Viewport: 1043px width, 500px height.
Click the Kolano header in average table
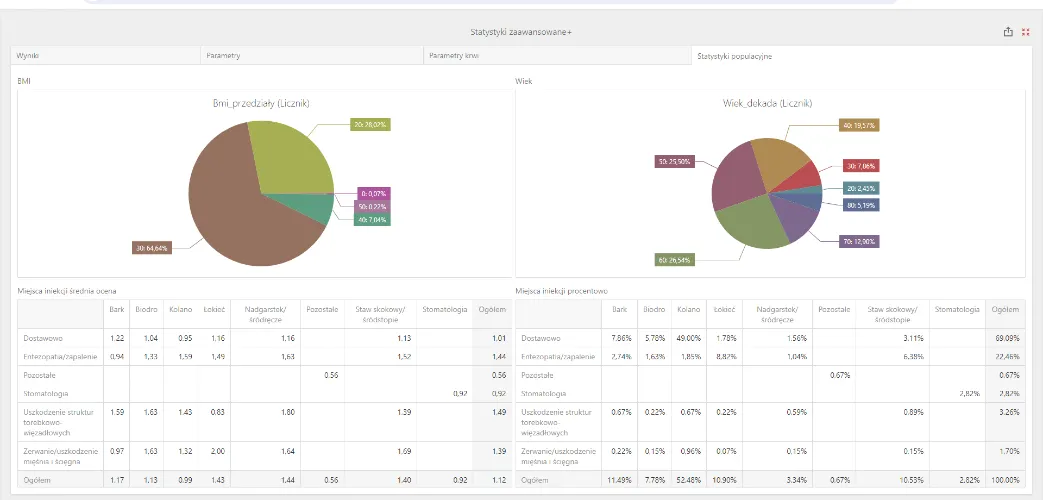180,309
